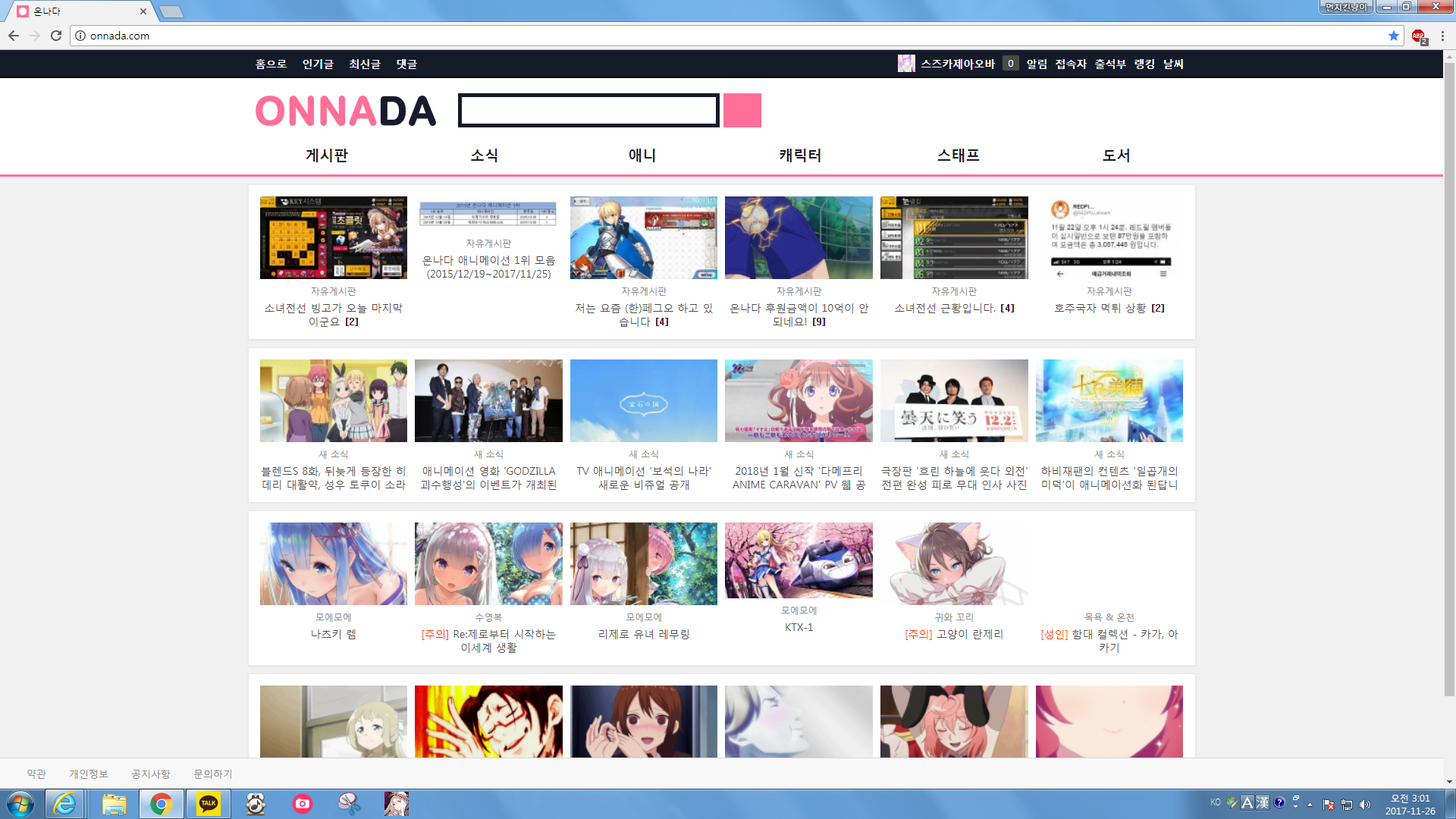Click the pink search button
Image resolution: width=1456 pixels, height=819 pixels.
742,111
